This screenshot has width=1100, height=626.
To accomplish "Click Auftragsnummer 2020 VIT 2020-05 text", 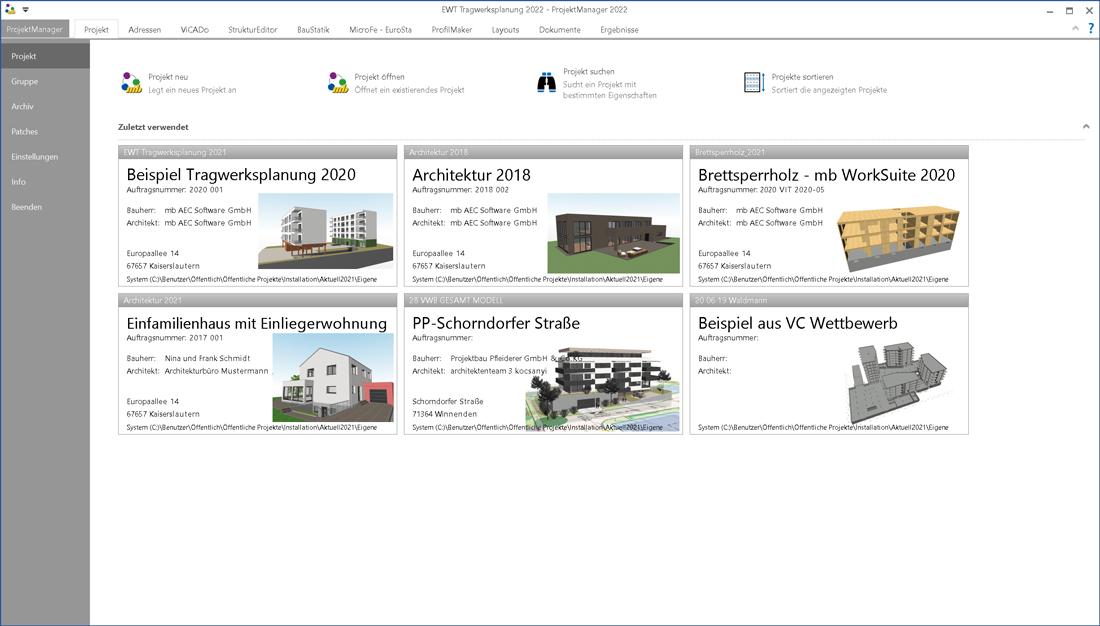I will [x=761, y=189].
